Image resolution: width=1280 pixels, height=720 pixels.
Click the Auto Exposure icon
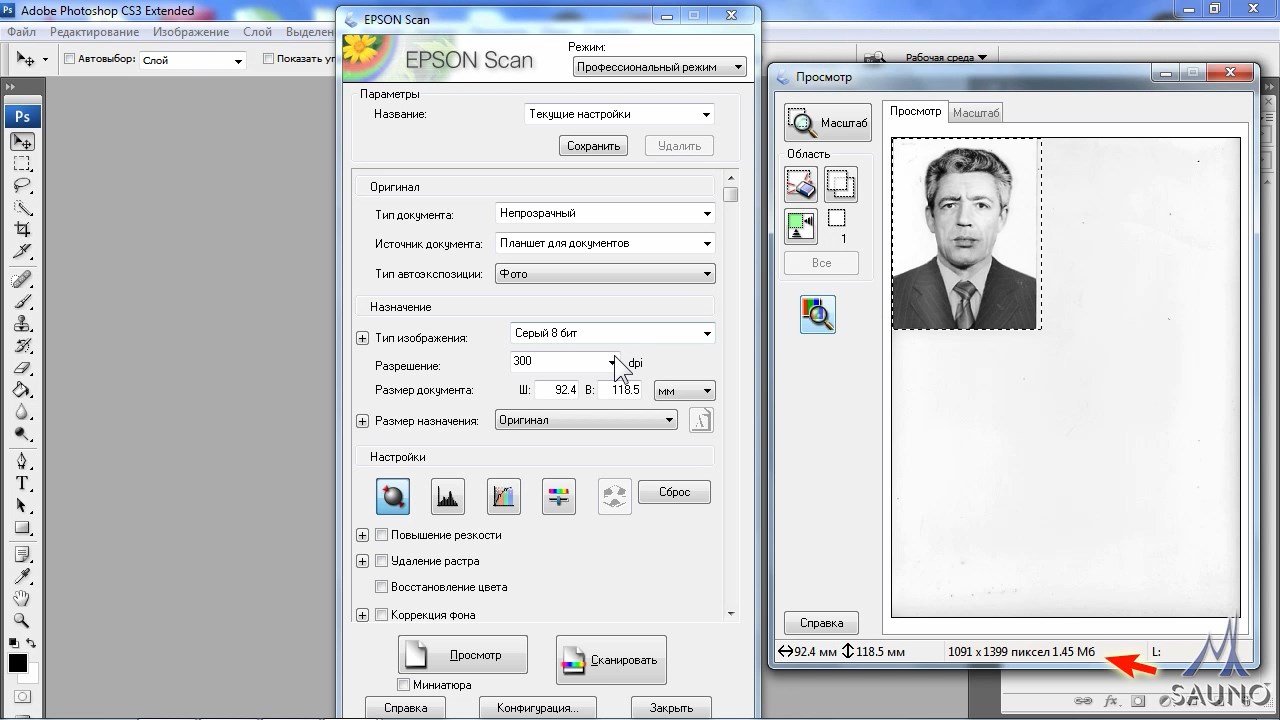click(x=392, y=496)
